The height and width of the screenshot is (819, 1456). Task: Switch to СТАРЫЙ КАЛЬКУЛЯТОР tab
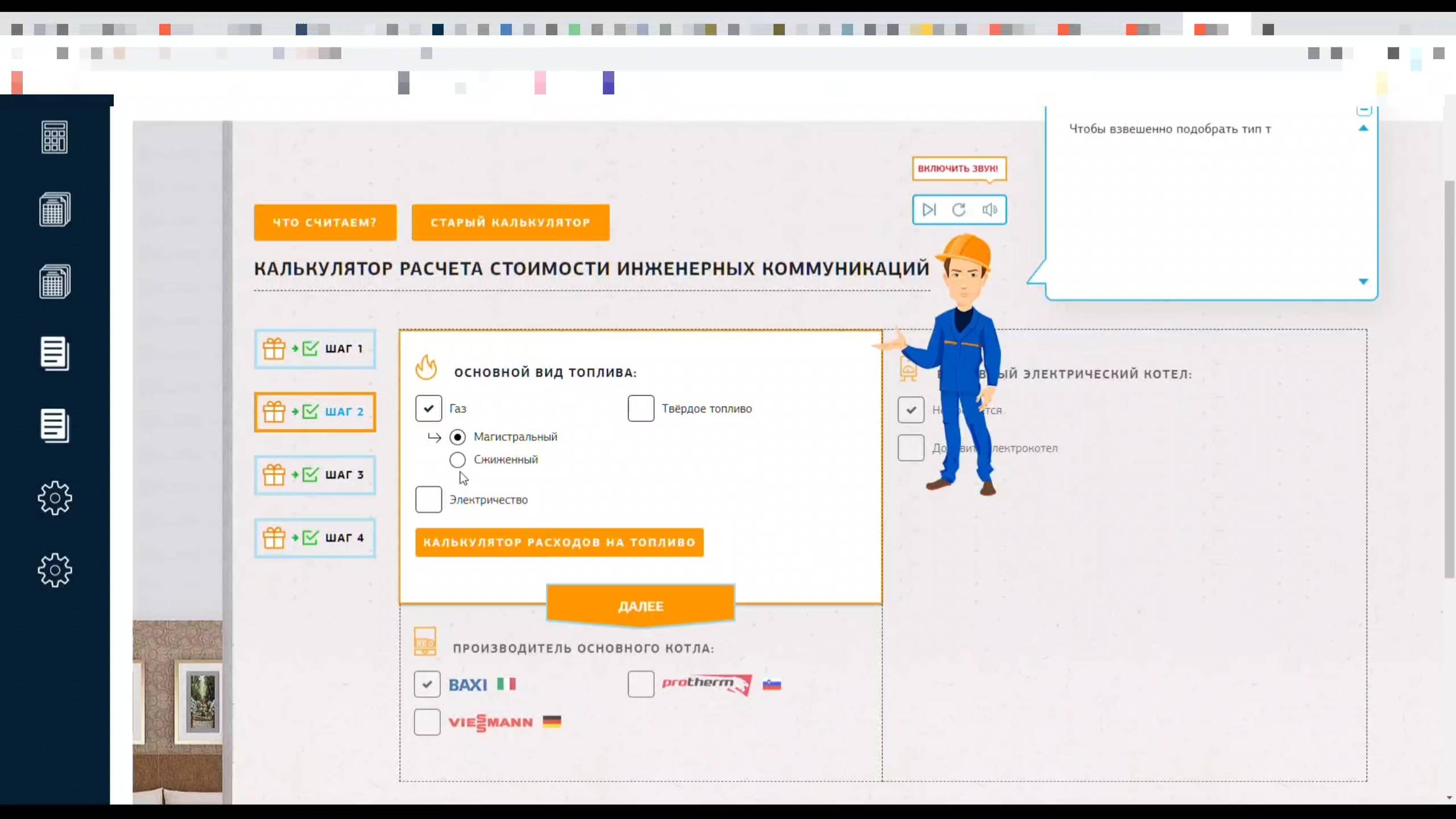tap(511, 222)
